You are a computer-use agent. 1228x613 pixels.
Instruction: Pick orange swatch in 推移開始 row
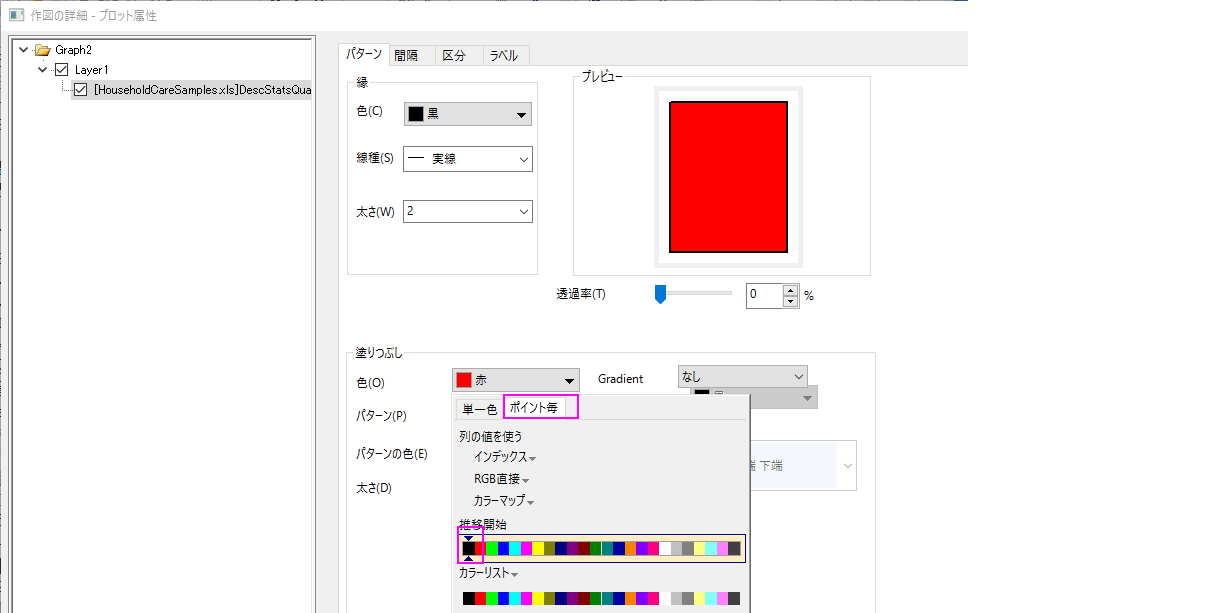click(x=630, y=548)
